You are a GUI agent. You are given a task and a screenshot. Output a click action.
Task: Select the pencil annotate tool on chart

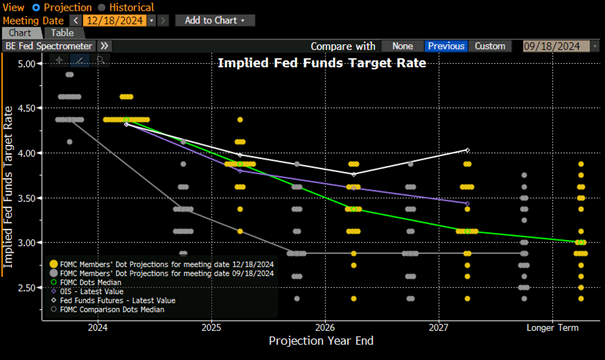pyautogui.click(x=80, y=60)
